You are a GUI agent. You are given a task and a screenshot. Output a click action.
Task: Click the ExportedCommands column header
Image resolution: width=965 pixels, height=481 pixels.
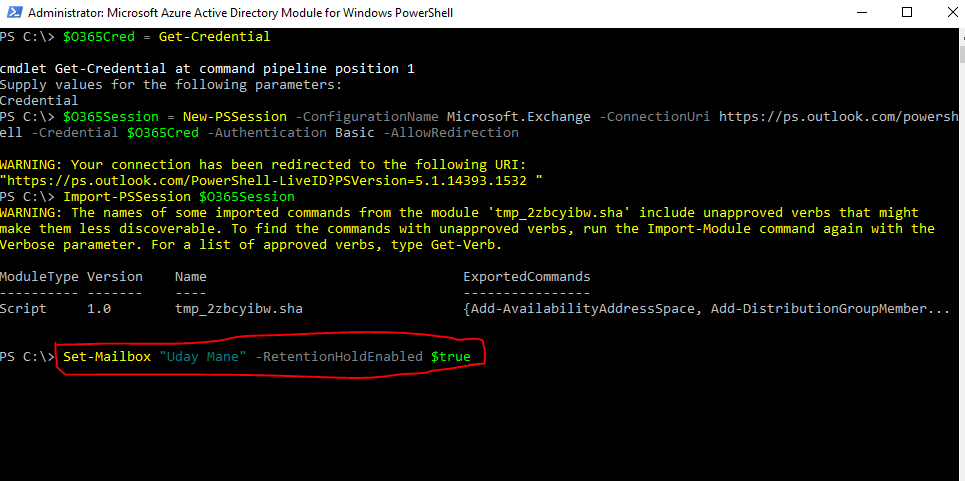pyautogui.click(x=526, y=277)
